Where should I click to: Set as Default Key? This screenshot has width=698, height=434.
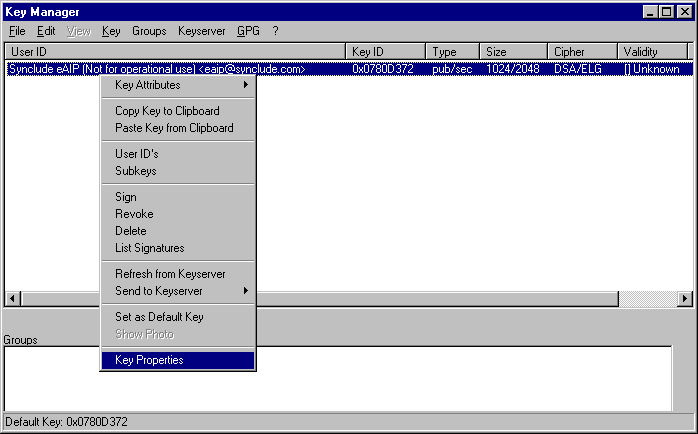tap(159, 317)
